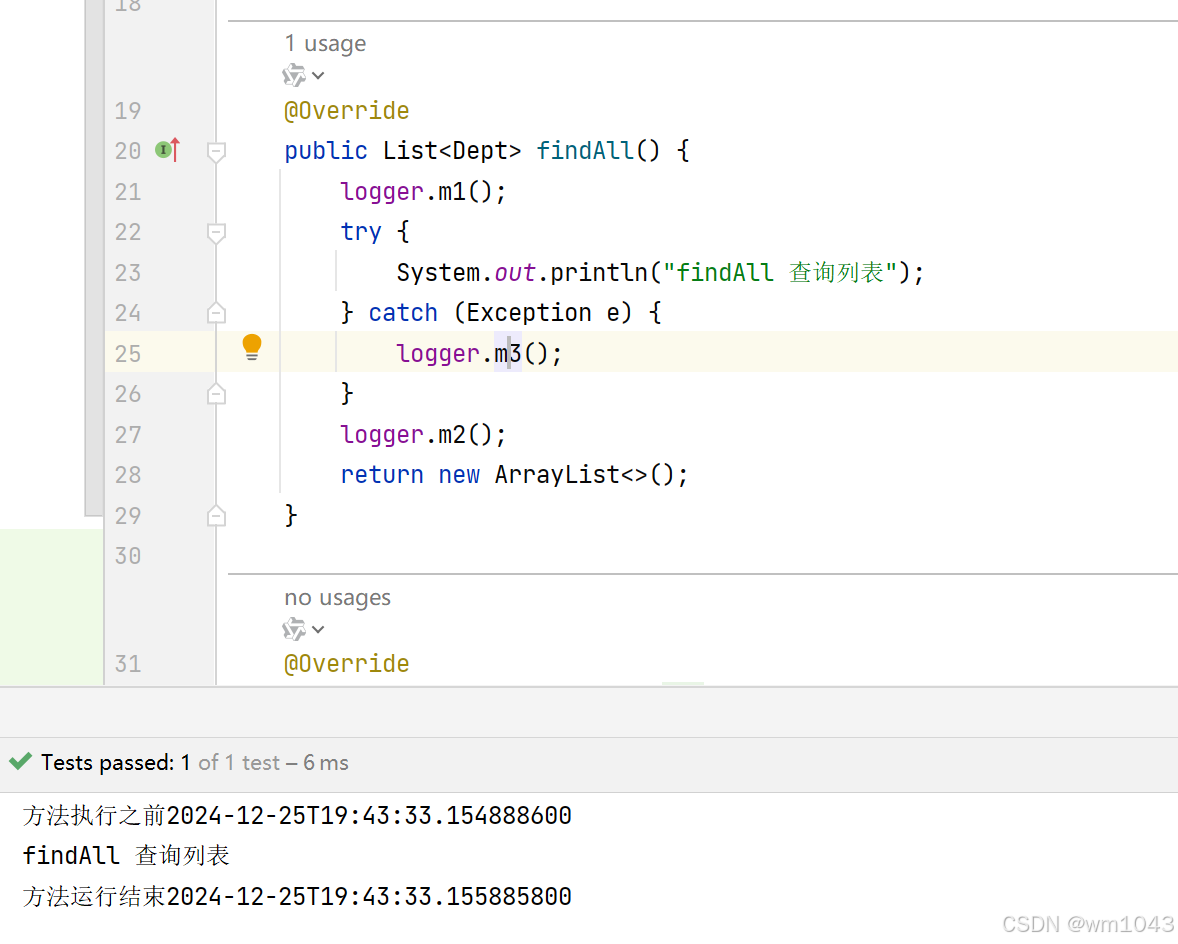Click the editor scrollbar track on the left
The image size is (1178, 944).
pos(94,260)
